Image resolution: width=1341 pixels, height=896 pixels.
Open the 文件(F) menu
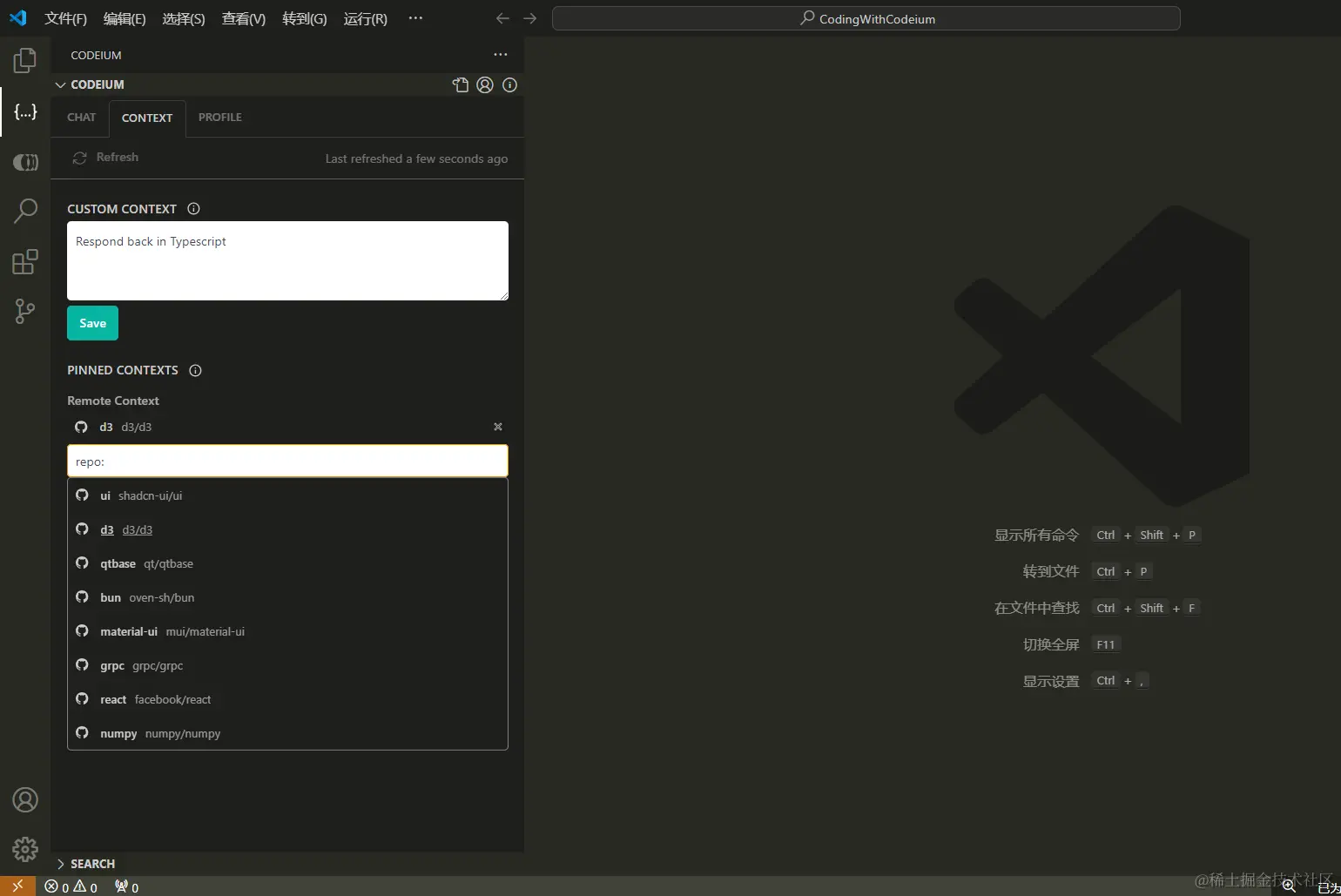tap(66, 18)
